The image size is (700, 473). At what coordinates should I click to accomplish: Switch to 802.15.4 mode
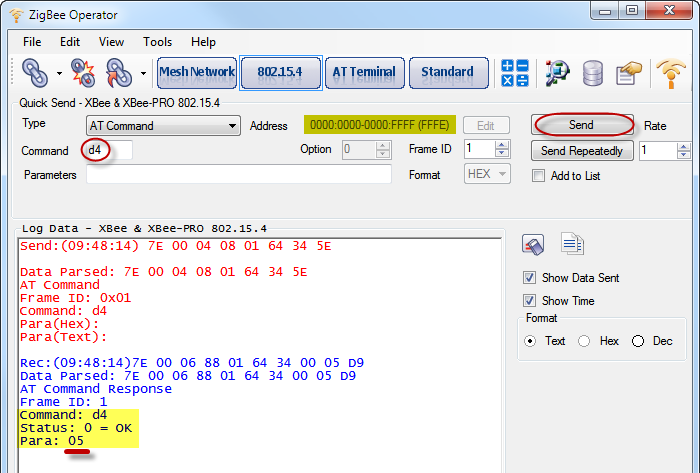[x=281, y=73]
